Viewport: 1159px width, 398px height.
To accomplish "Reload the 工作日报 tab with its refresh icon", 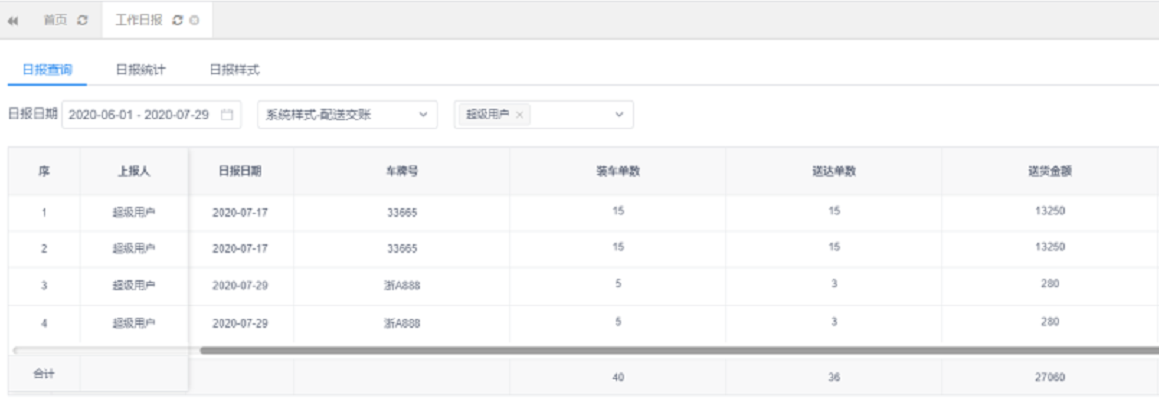I will tap(177, 21).
